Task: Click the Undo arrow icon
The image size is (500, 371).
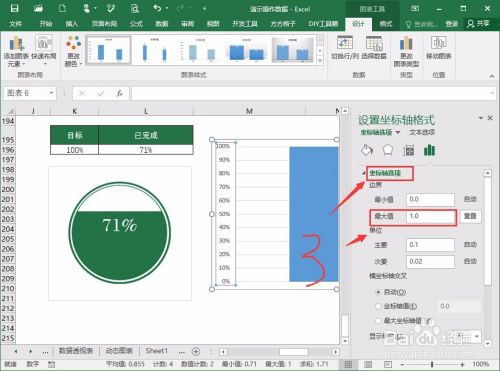Action: [157, 8]
